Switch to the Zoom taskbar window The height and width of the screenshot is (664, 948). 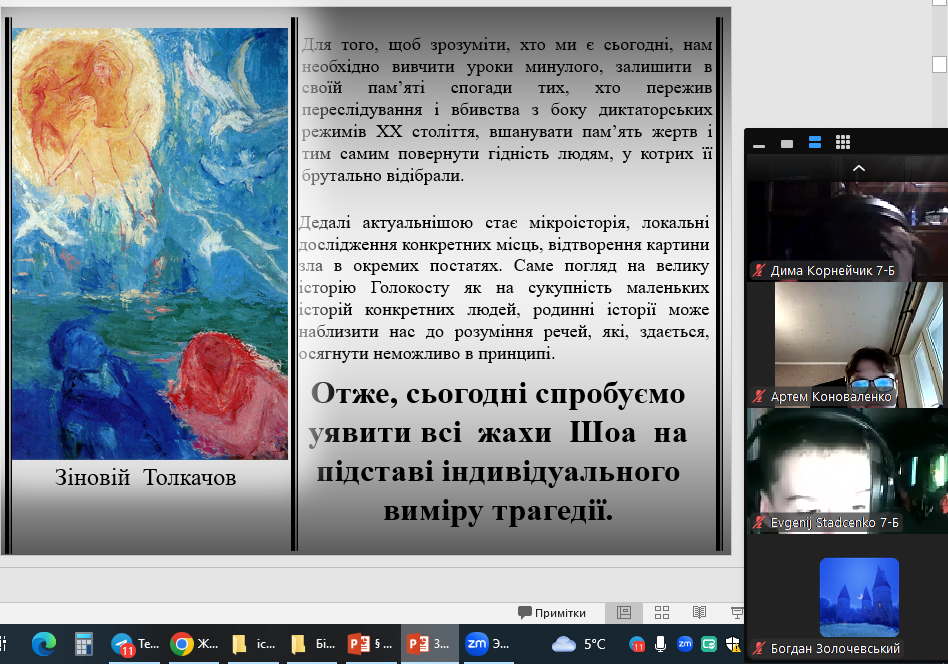pos(489,644)
